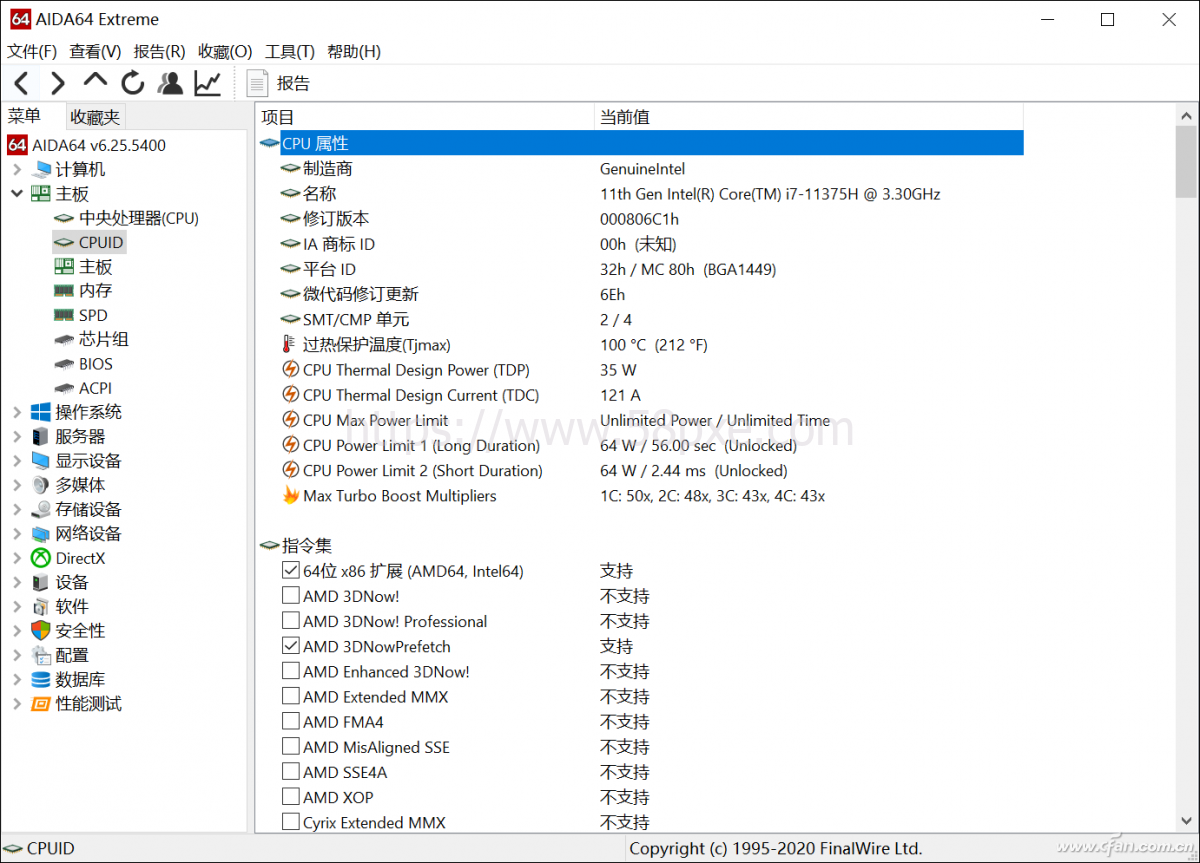Expand the 多媒体 tree node
1200x863 pixels.
click(17, 485)
